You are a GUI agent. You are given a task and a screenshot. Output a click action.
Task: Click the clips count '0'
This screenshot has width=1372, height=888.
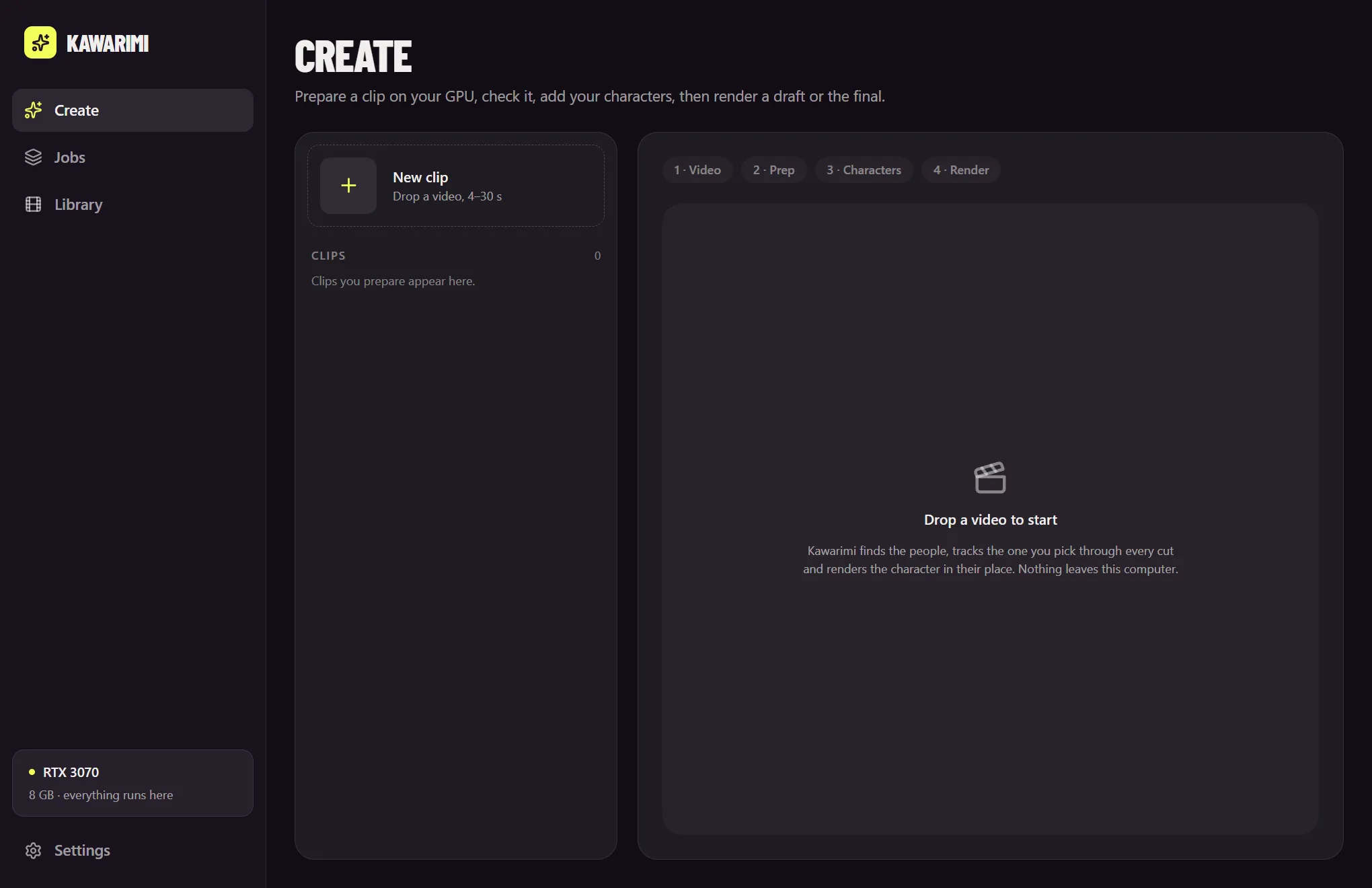pyautogui.click(x=597, y=256)
